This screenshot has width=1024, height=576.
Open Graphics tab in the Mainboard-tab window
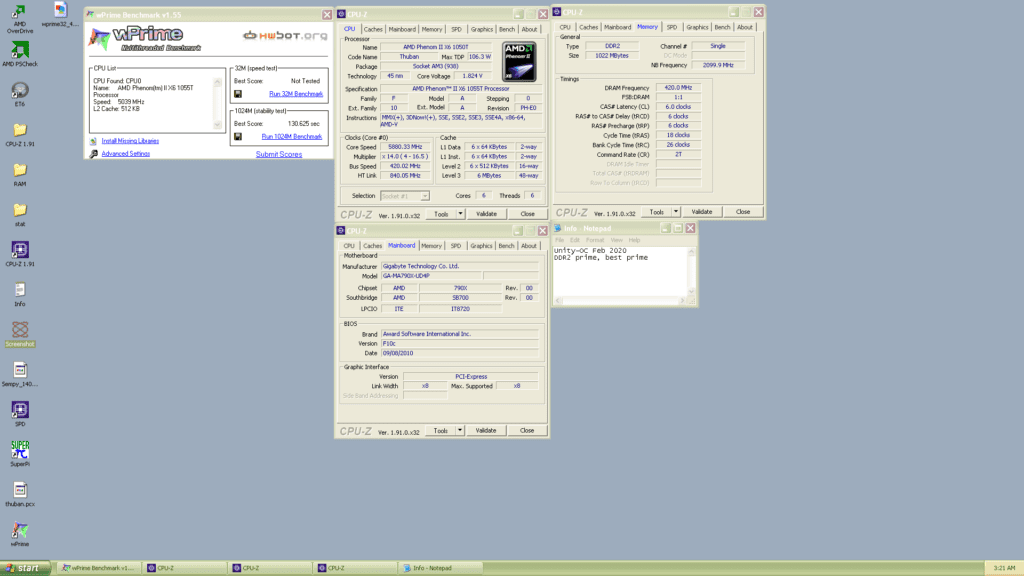click(481, 246)
